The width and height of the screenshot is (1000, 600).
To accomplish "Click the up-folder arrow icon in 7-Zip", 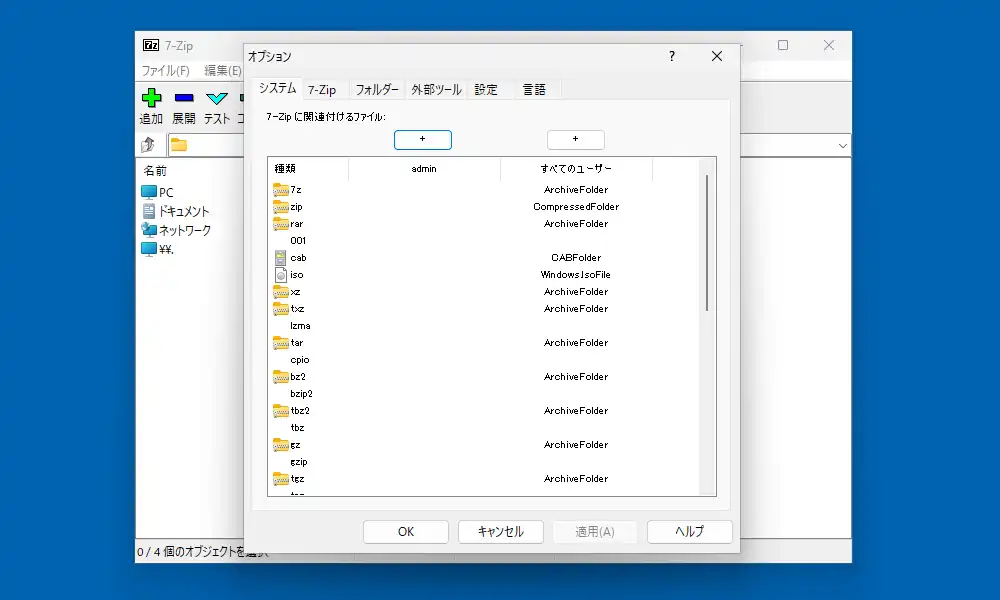I will 148,145.
